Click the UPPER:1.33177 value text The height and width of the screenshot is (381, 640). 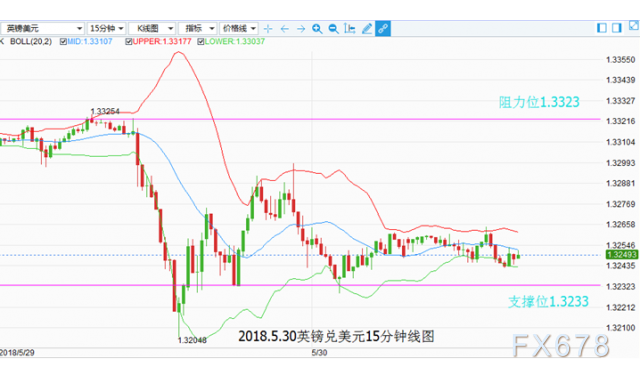pos(162,42)
